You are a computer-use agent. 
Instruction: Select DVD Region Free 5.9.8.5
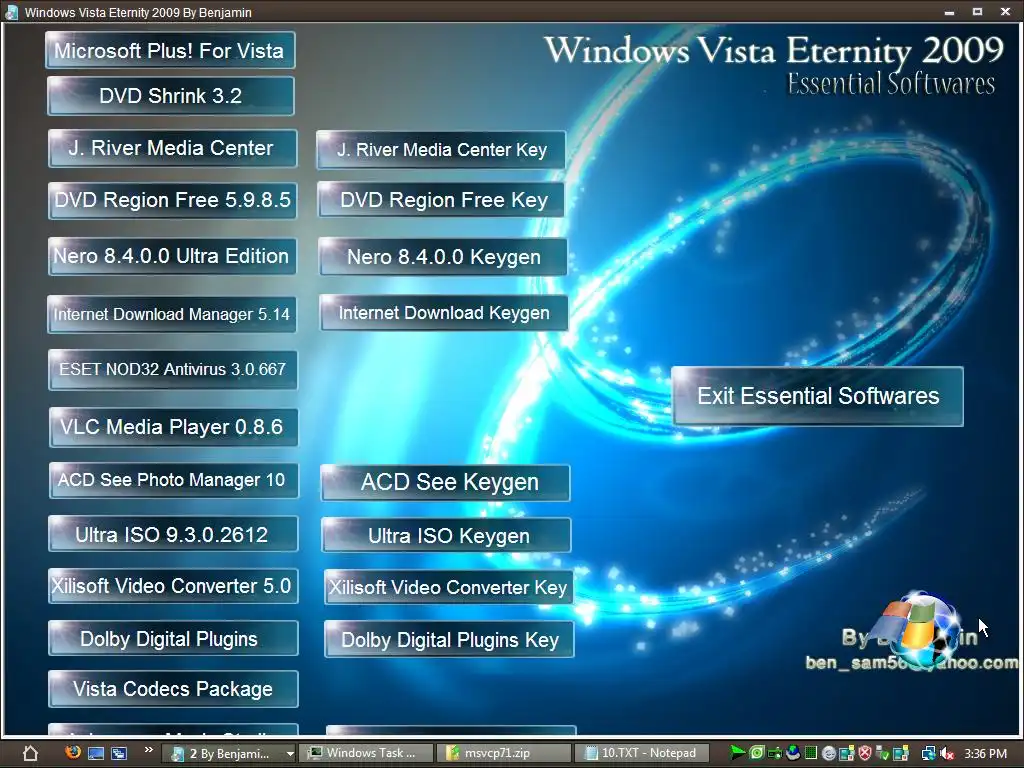(x=172, y=200)
